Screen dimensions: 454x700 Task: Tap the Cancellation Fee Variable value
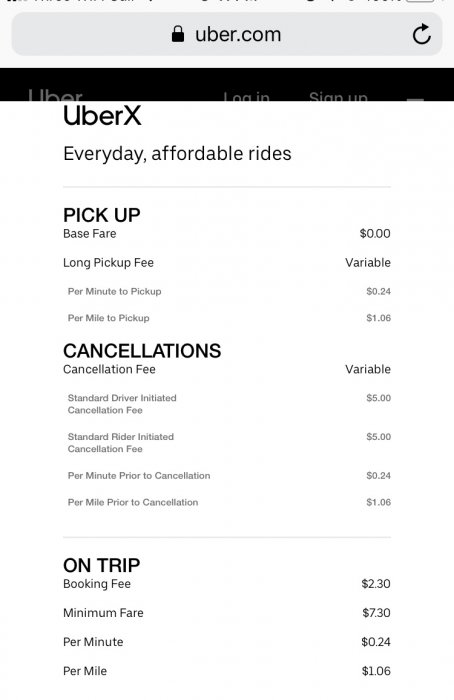(x=368, y=369)
